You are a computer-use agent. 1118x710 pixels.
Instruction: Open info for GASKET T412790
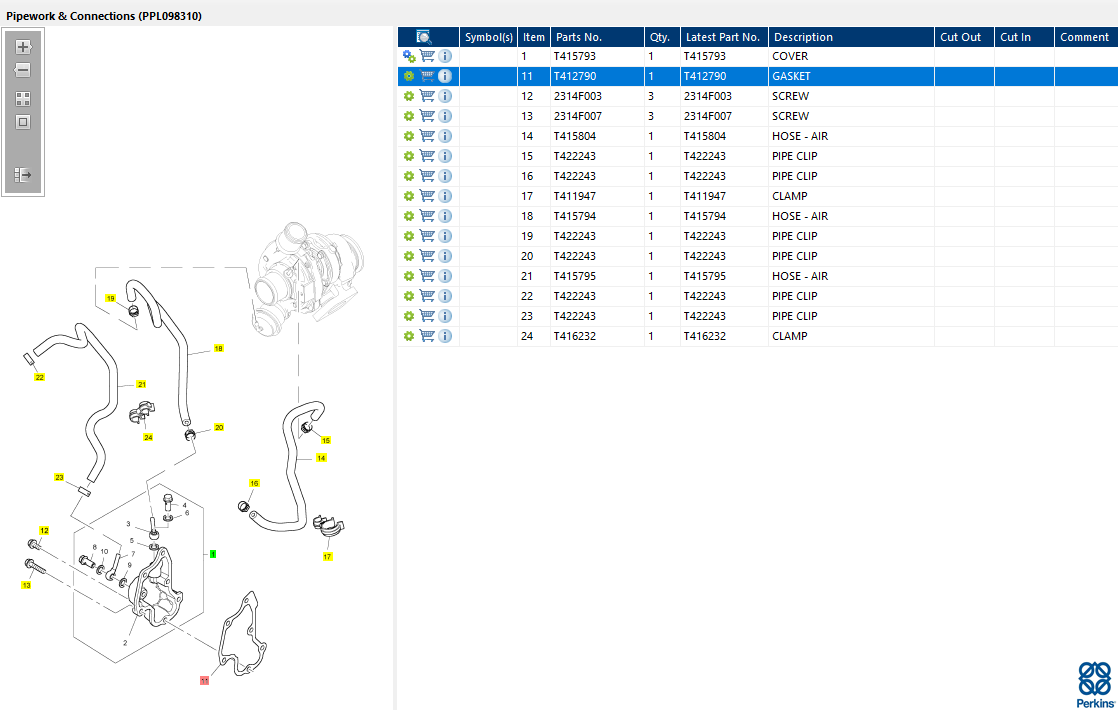tap(445, 76)
